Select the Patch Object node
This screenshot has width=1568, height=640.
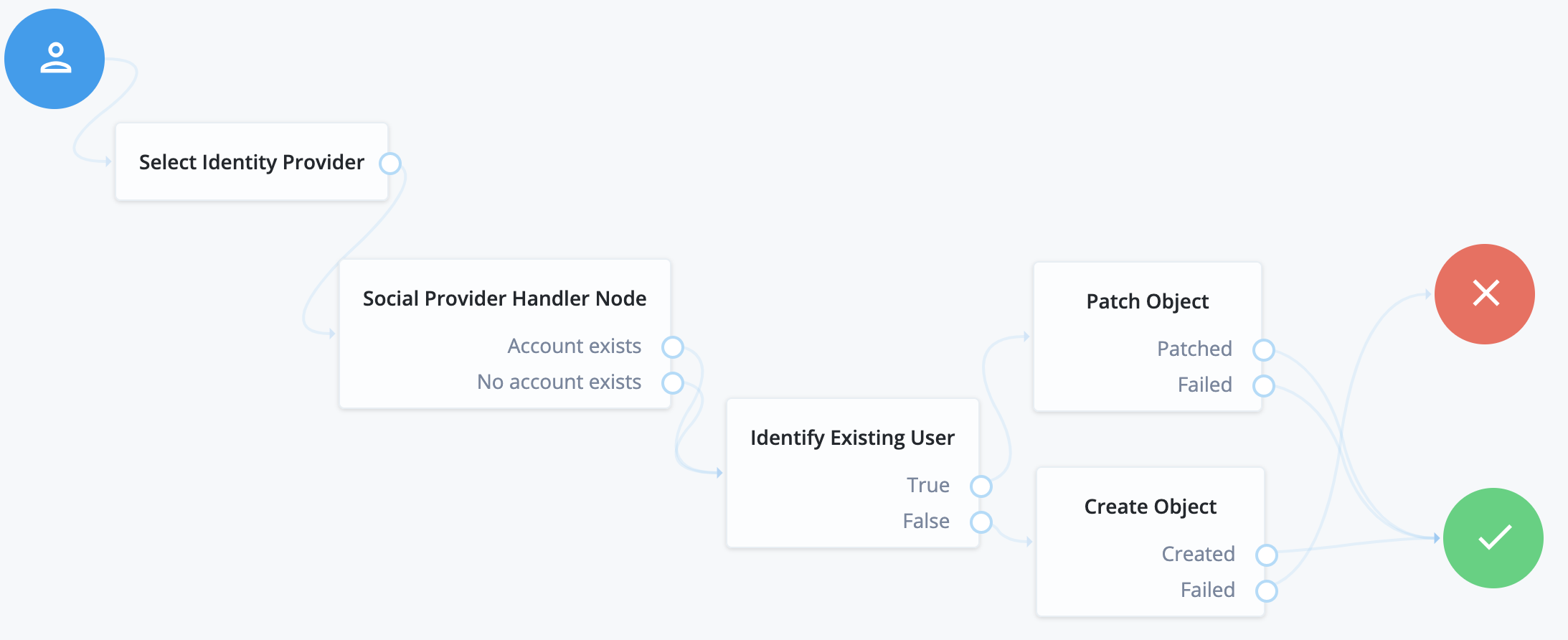coord(1146,301)
